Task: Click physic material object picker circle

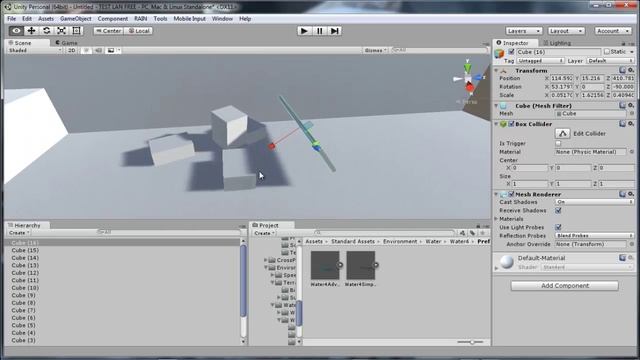Action: pos(631,152)
